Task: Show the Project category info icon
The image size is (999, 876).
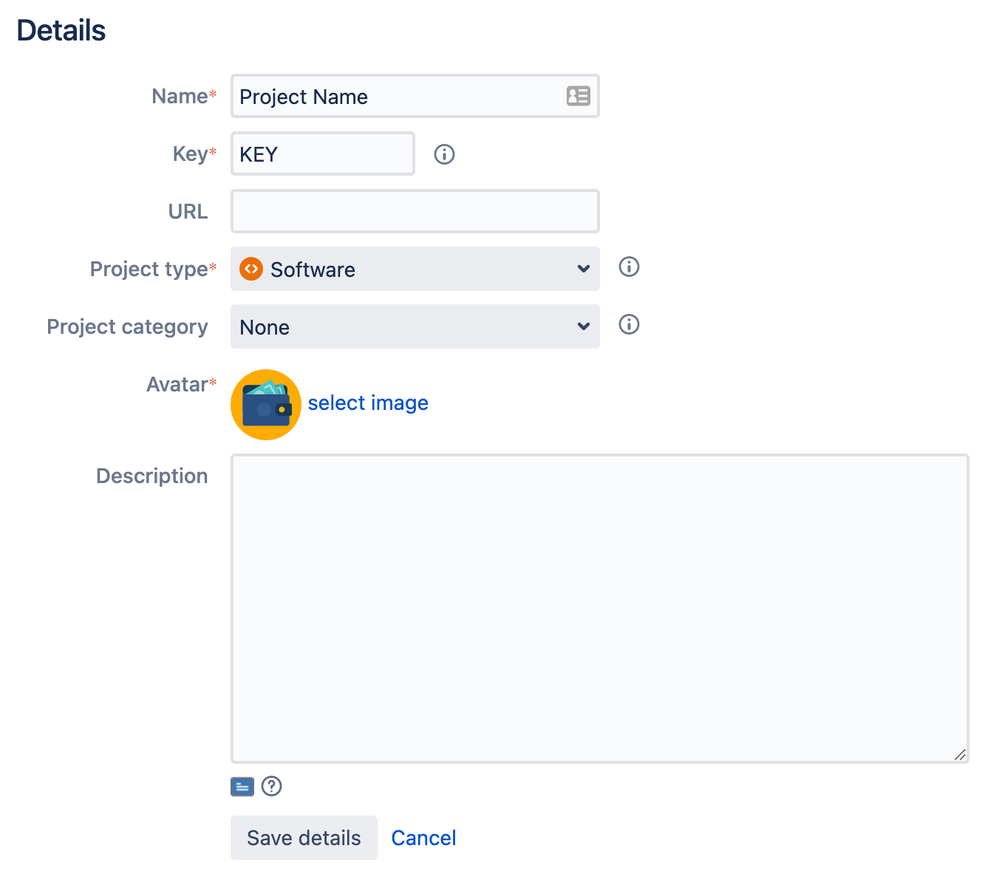Action: pos(629,324)
